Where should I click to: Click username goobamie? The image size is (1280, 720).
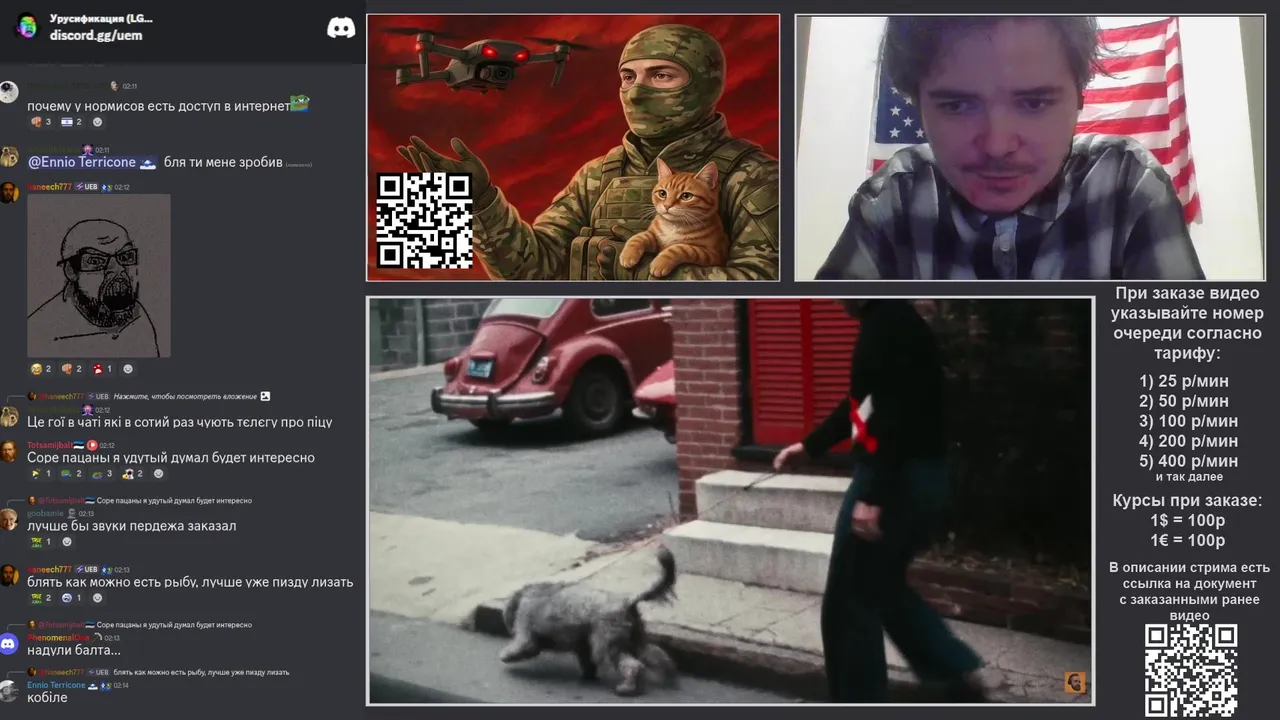click(45, 513)
